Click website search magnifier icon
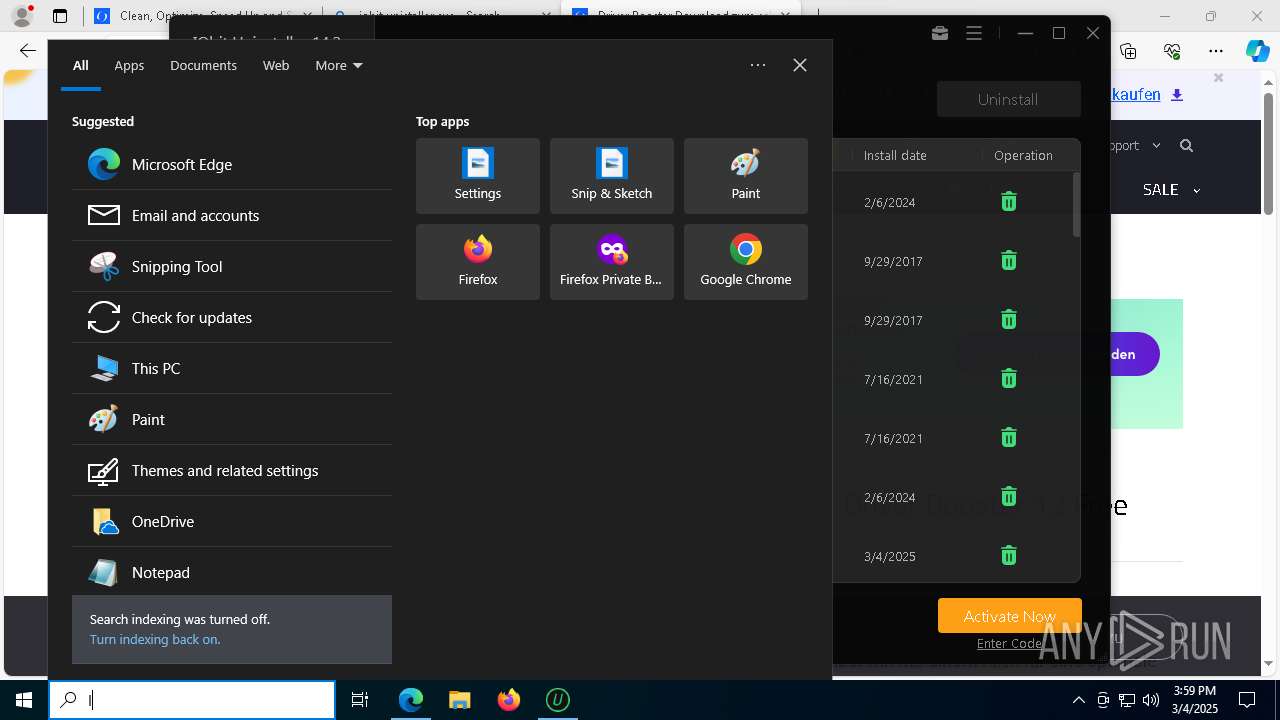The height and width of the screenshot is (720, 1280). click(1187, 146)
